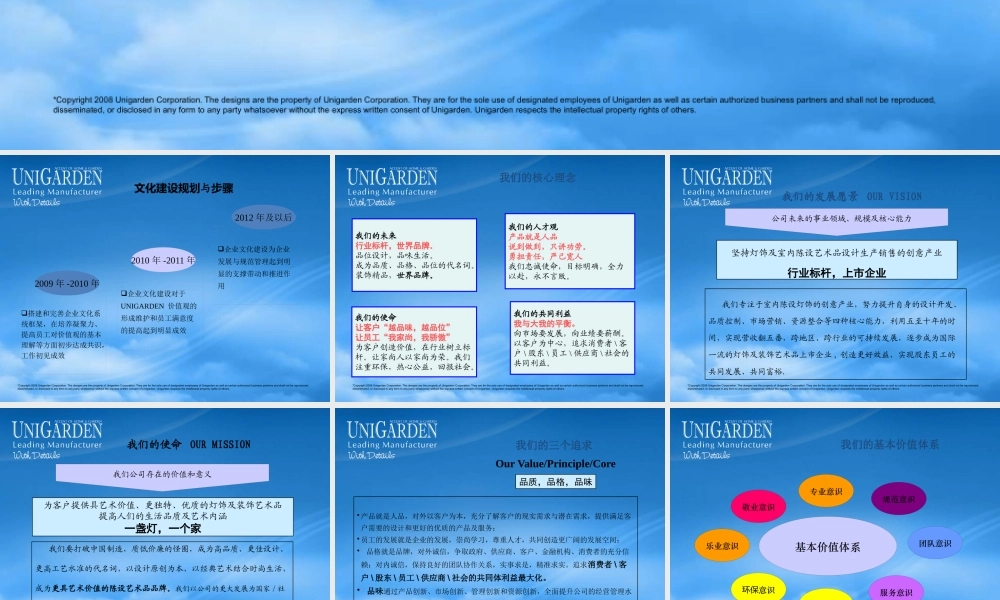The width and height of the screenshot is (1000, 600).
Task: Click the 我们的未来 text box
Action: (x=415, y=255)
